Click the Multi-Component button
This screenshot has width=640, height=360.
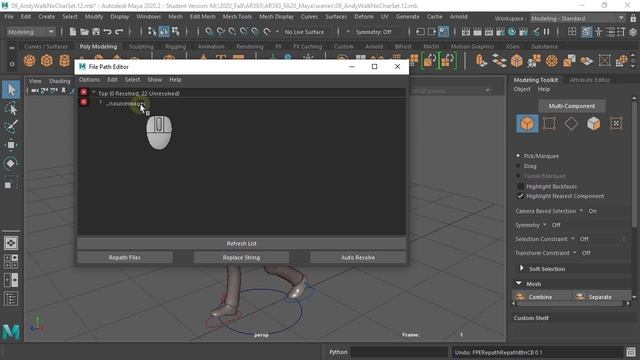coord(572,106)
